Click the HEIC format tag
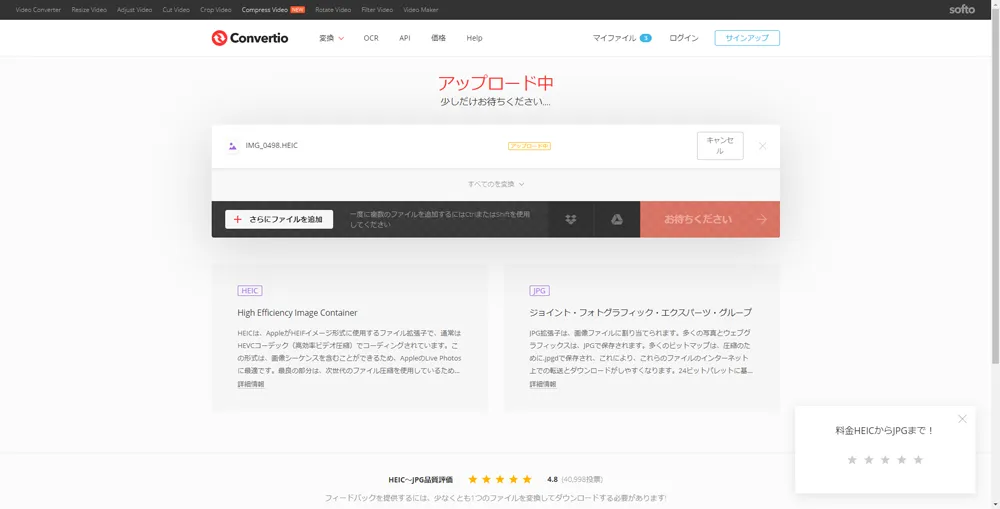Viewport: 1000px width, 509px height. 250,291
